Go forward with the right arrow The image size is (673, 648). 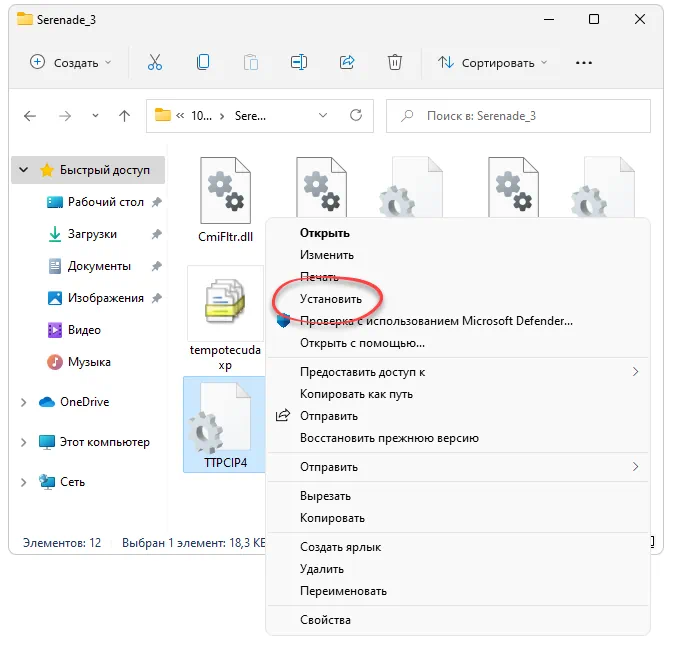pyautogui.click(x=65, y=116)
